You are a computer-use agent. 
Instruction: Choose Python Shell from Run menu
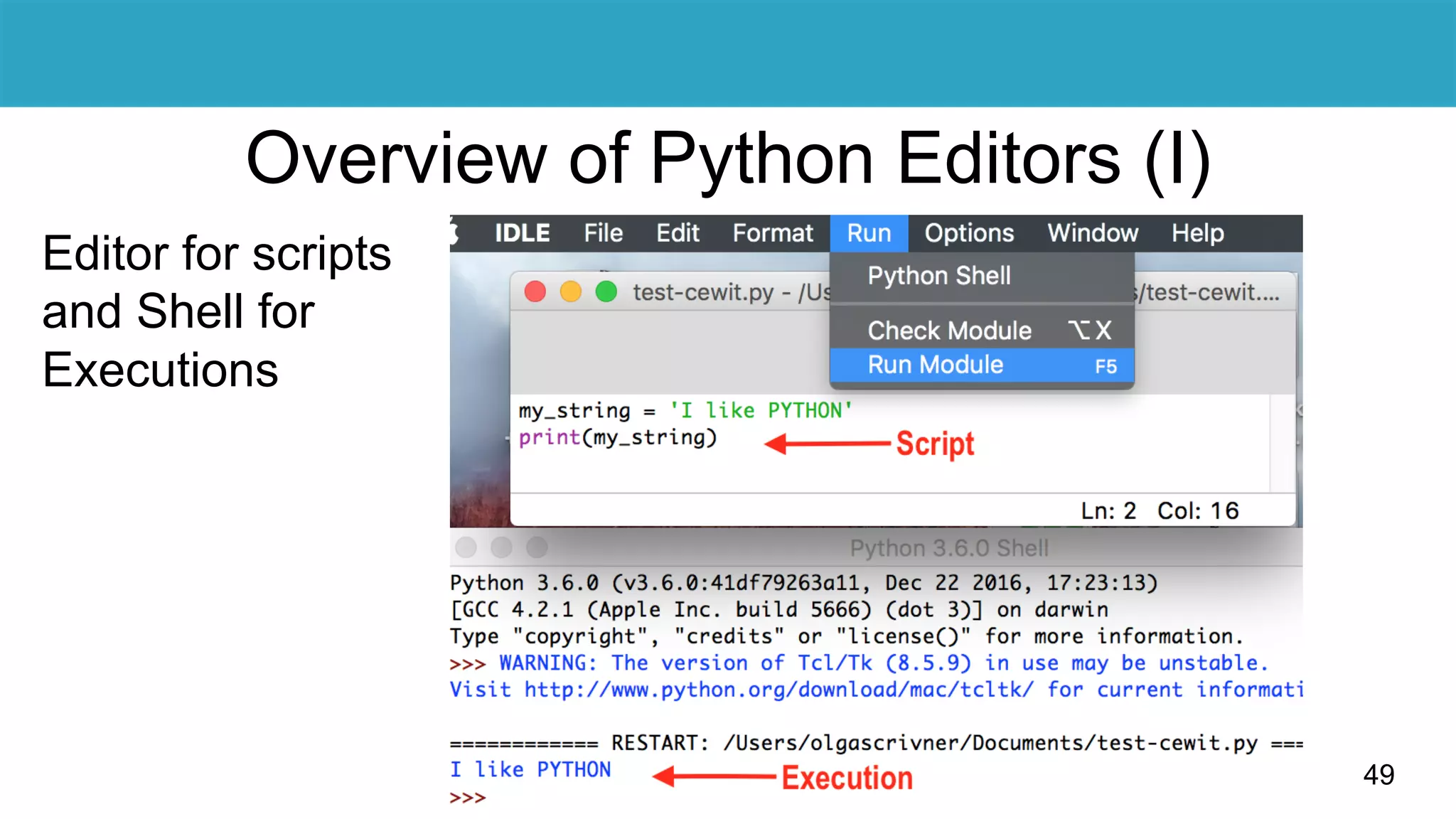click(x=939, y=276)
